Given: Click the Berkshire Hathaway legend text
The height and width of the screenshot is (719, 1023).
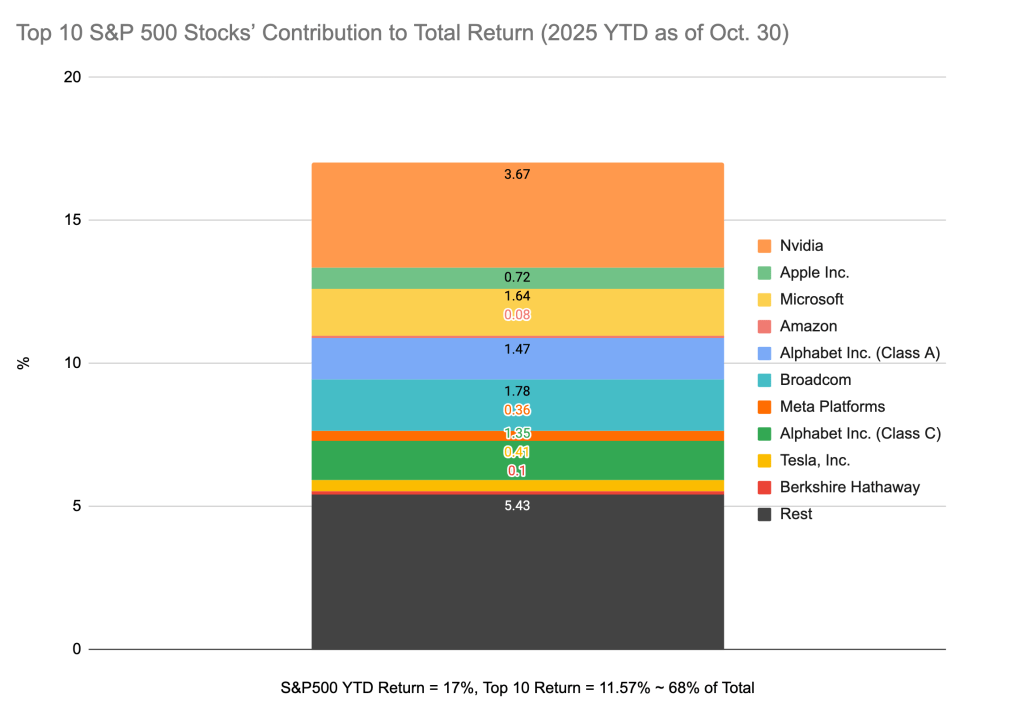Looking at the screenshot, I should click(x=850, y=487).
